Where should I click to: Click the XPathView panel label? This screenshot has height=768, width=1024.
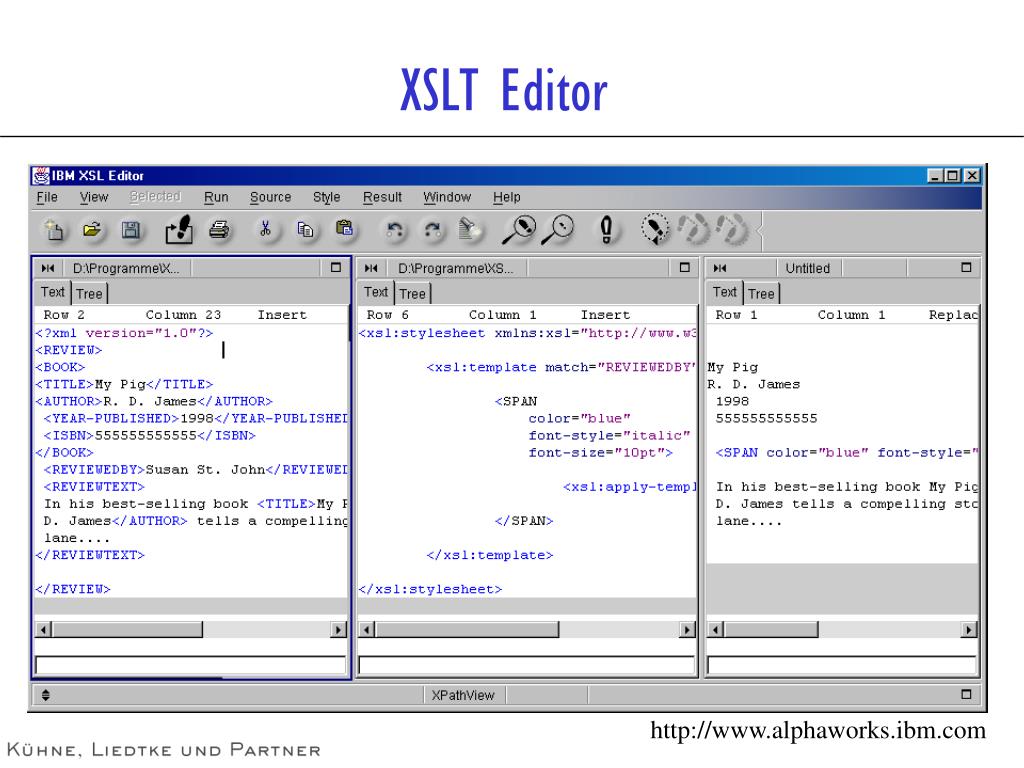(x=463, y=695)
